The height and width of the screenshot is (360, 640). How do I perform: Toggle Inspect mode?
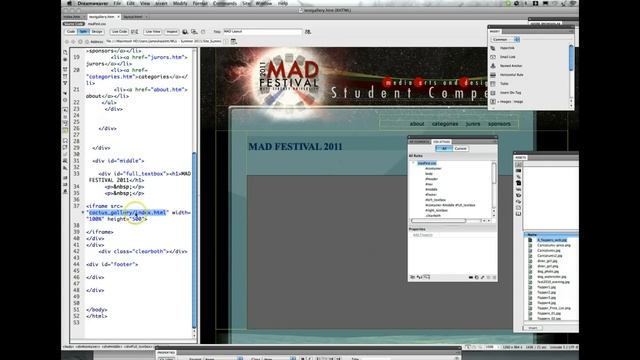pos(172,31)
